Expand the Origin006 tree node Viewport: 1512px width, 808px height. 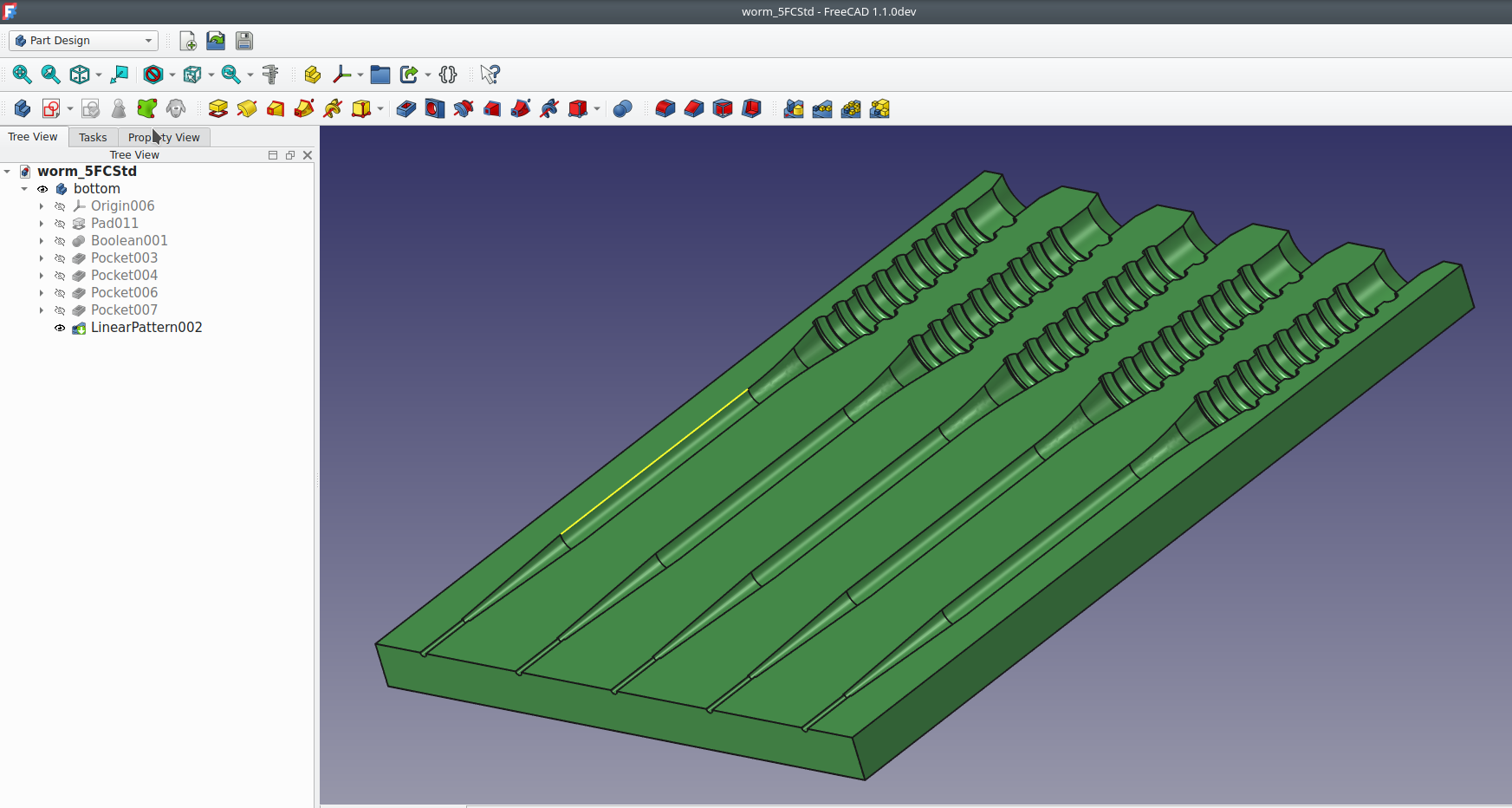point(42,206)
